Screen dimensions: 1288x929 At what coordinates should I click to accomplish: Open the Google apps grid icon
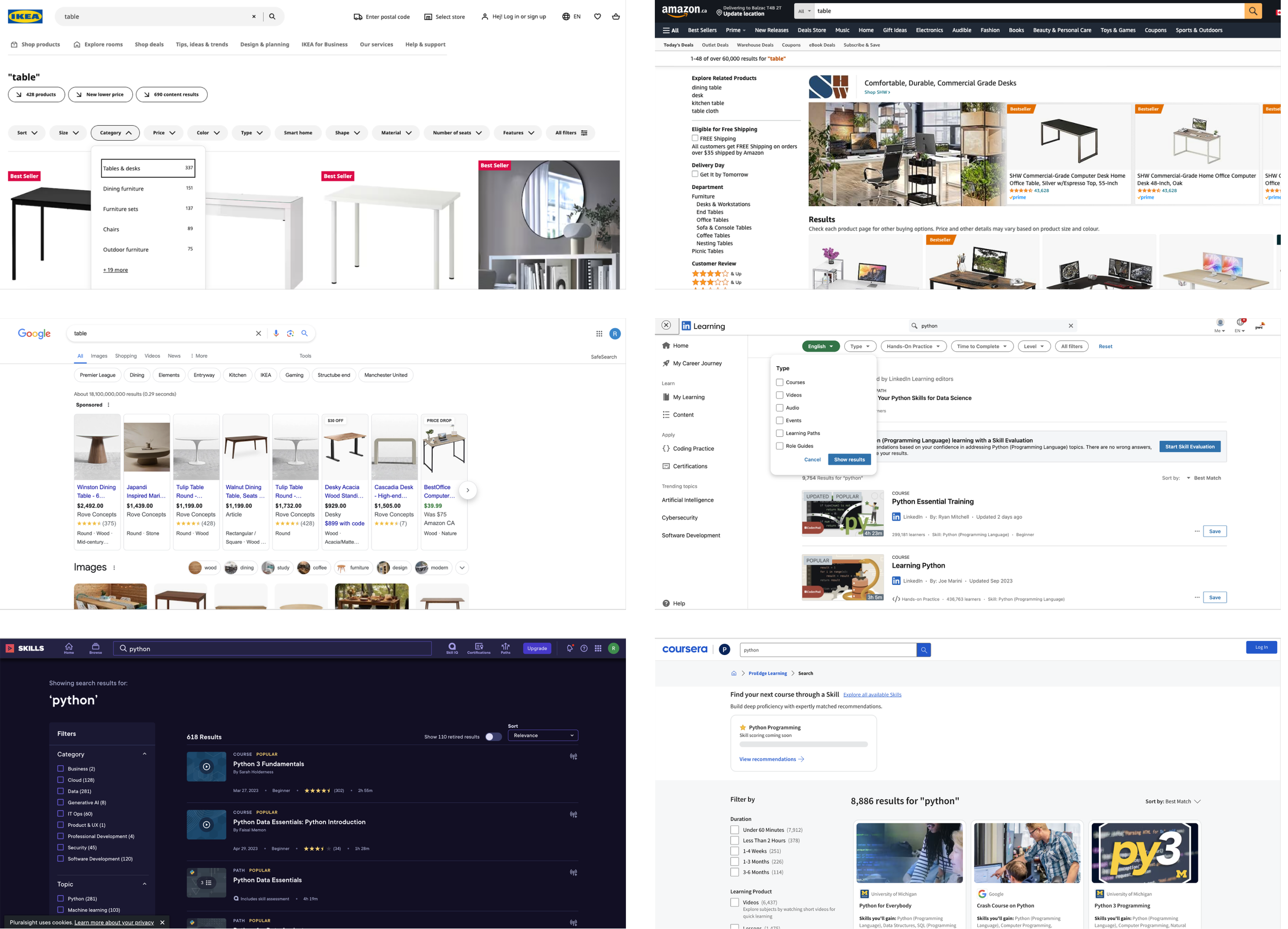point(599,334)
